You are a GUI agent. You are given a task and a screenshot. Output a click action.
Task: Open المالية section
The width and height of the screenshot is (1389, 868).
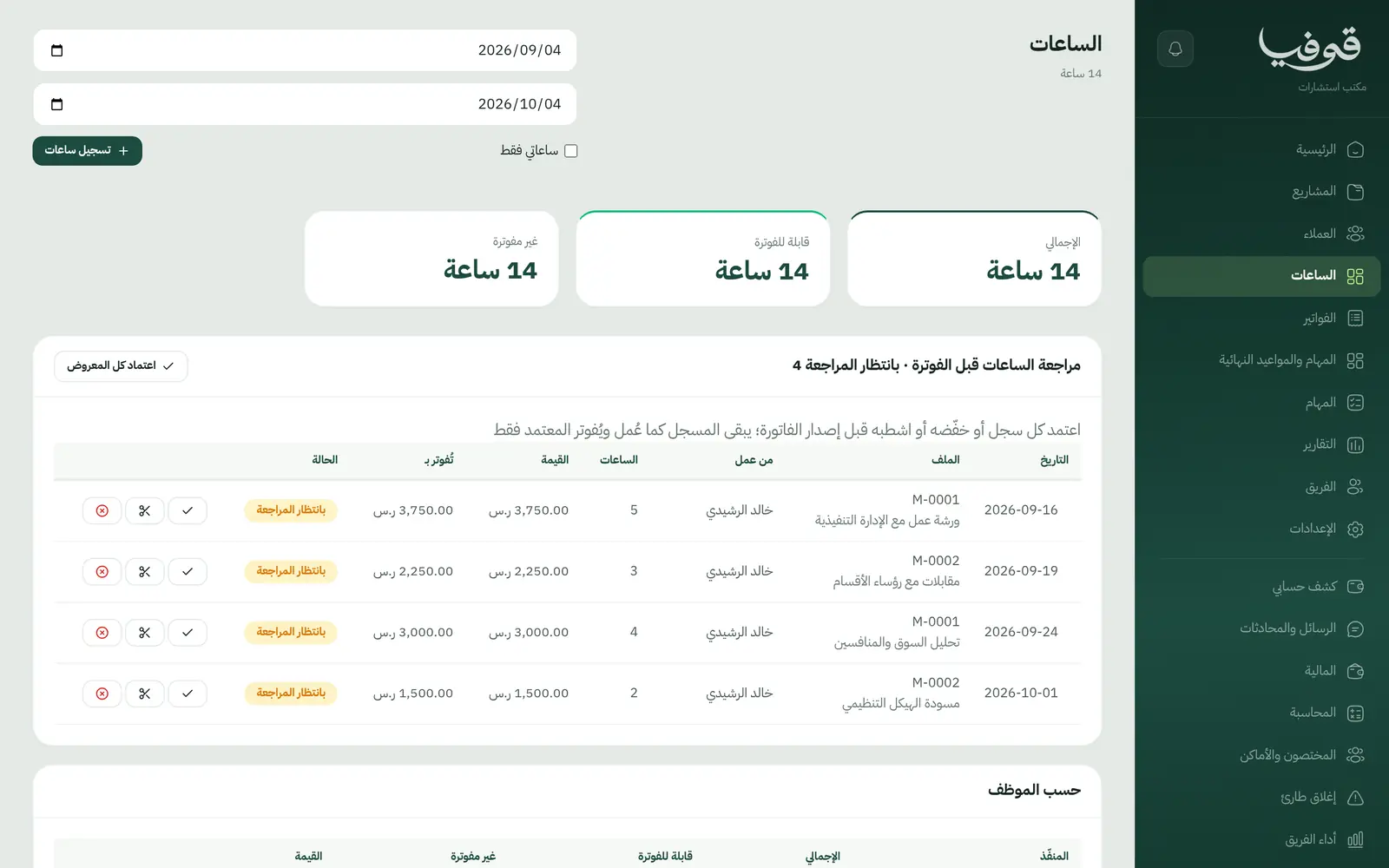coord(1261,671)
